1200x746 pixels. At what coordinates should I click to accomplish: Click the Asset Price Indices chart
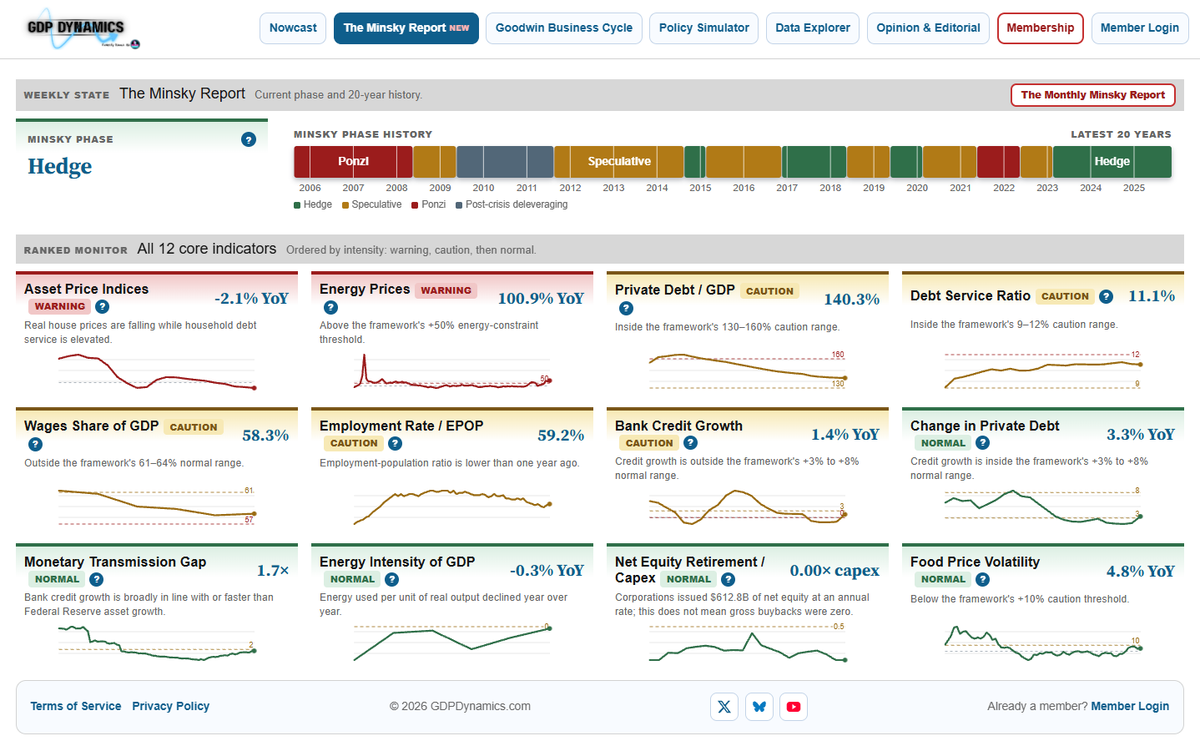pos(157,371)
